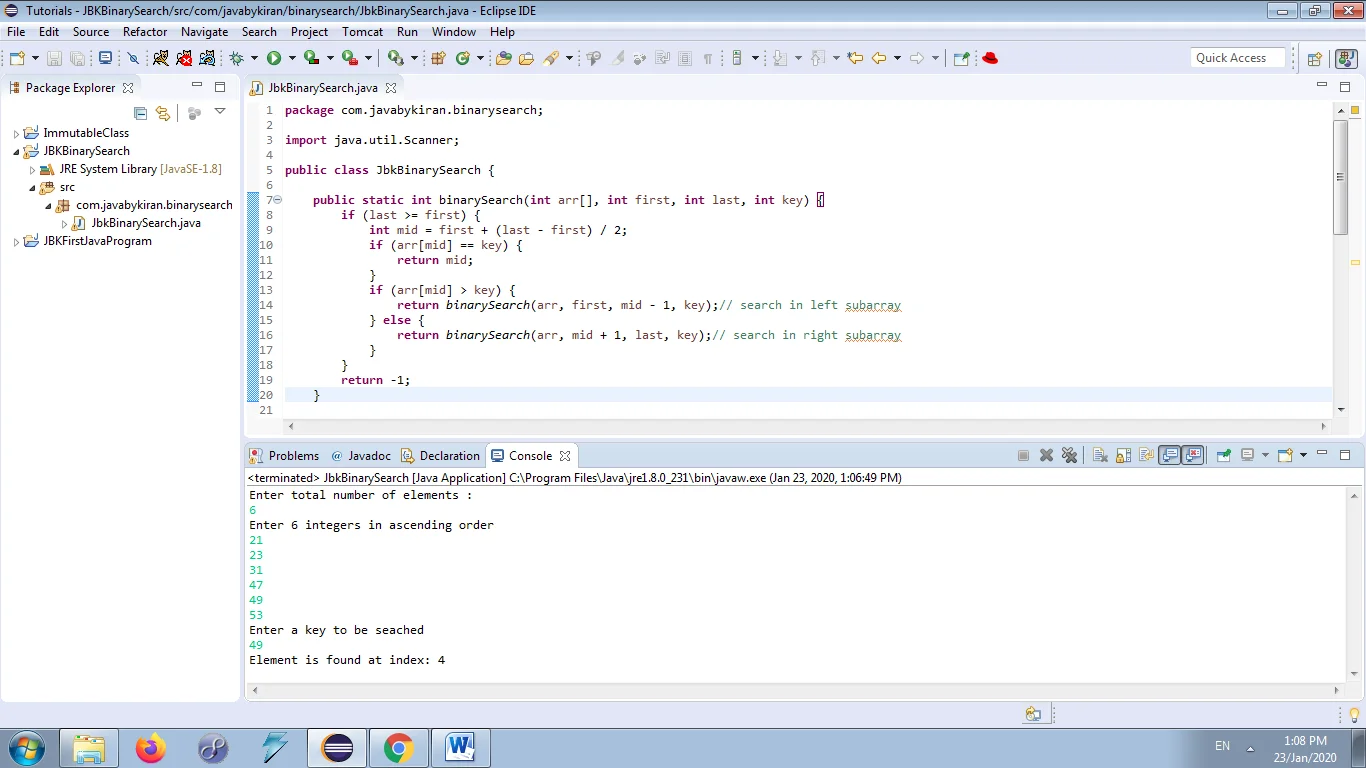The width and height of the screenshot is (1366, 768).
Task: Expand the ImmutableClass project
Action: tap(16, 132)
